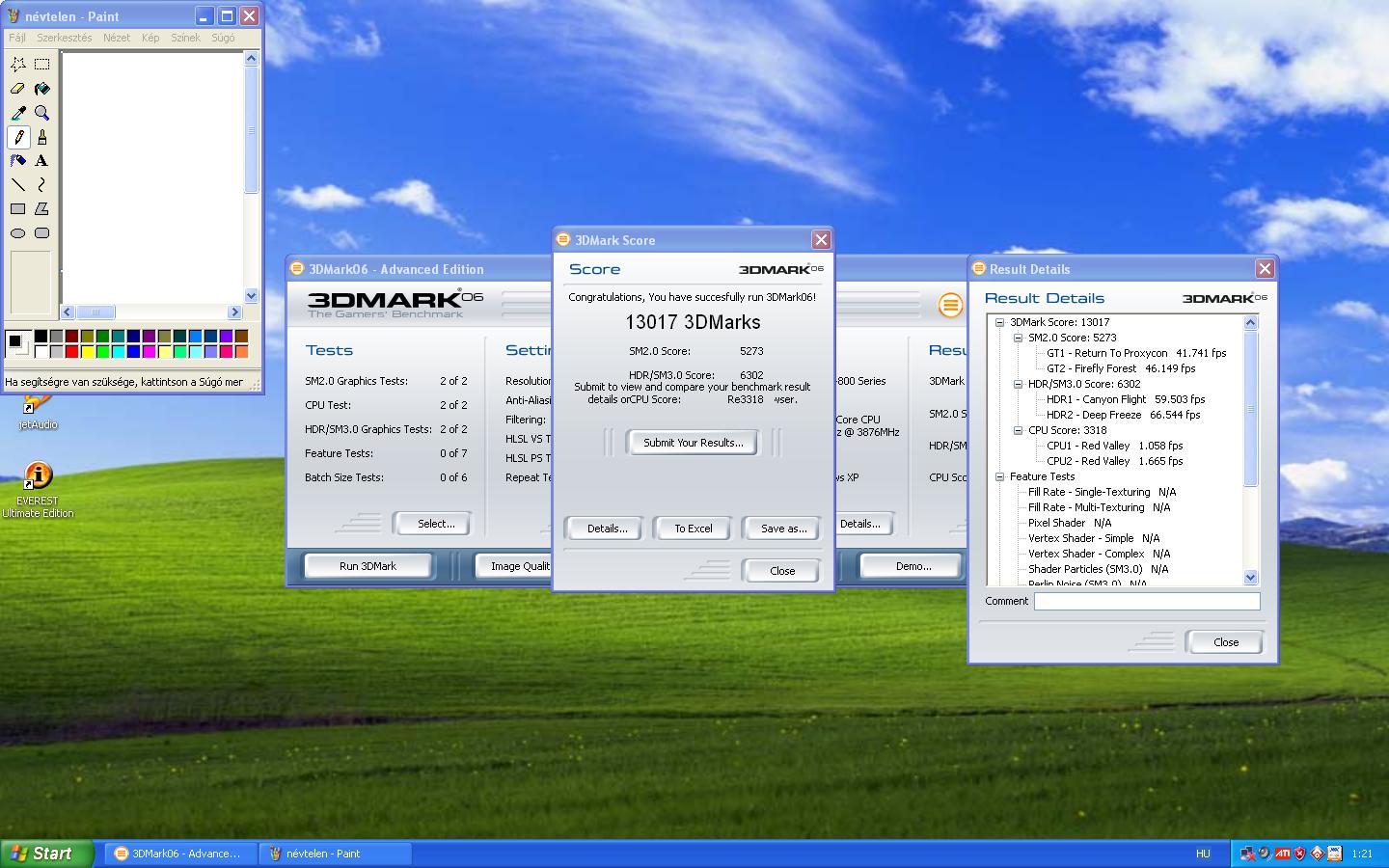Viewport: 1389px width, 868px height.
Task: Pick the bright green color swatch
Action: [x=103, y=352]
